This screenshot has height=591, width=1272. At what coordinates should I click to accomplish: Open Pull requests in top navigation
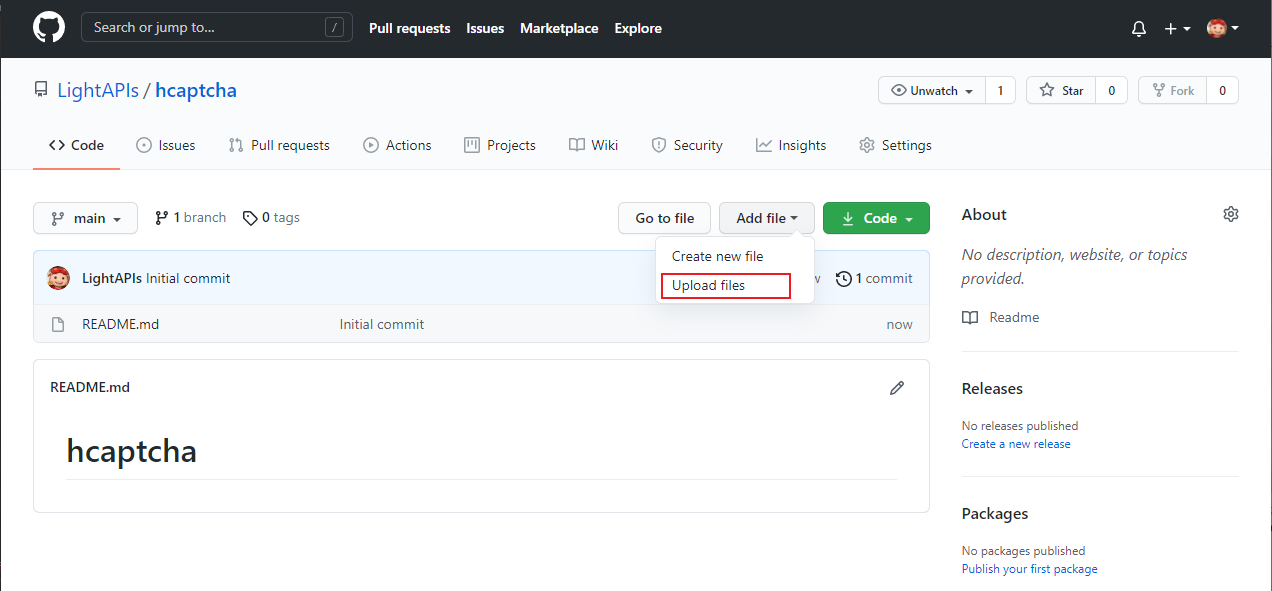click(x=410, y=29)
